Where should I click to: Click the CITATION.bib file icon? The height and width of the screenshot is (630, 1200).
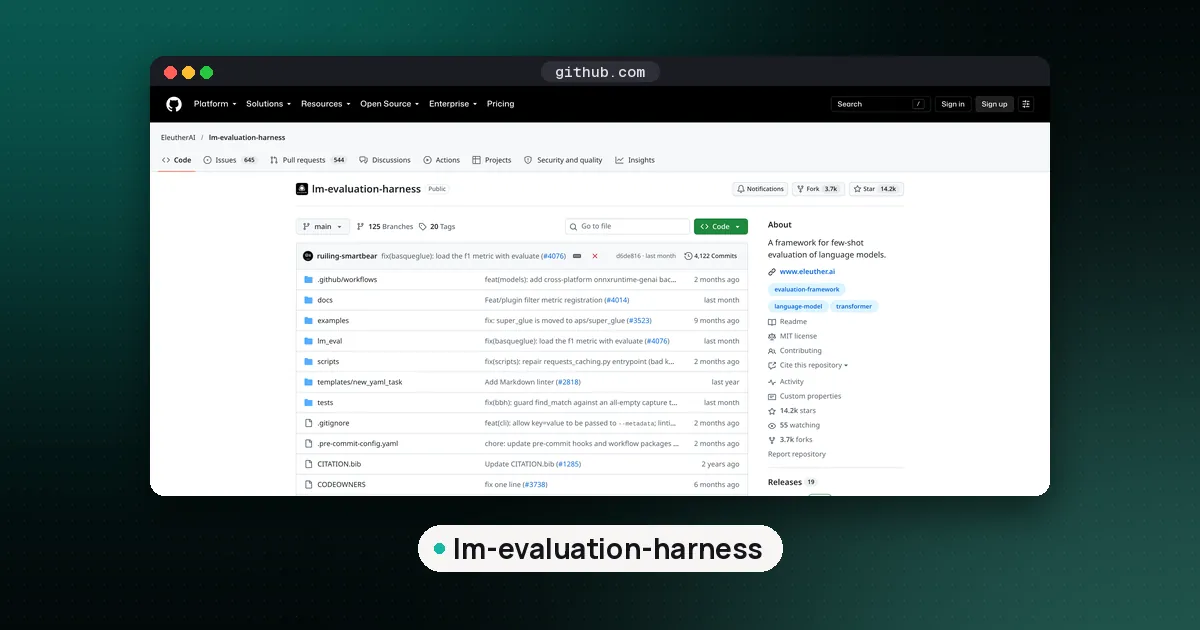click(x=309, y=464)
